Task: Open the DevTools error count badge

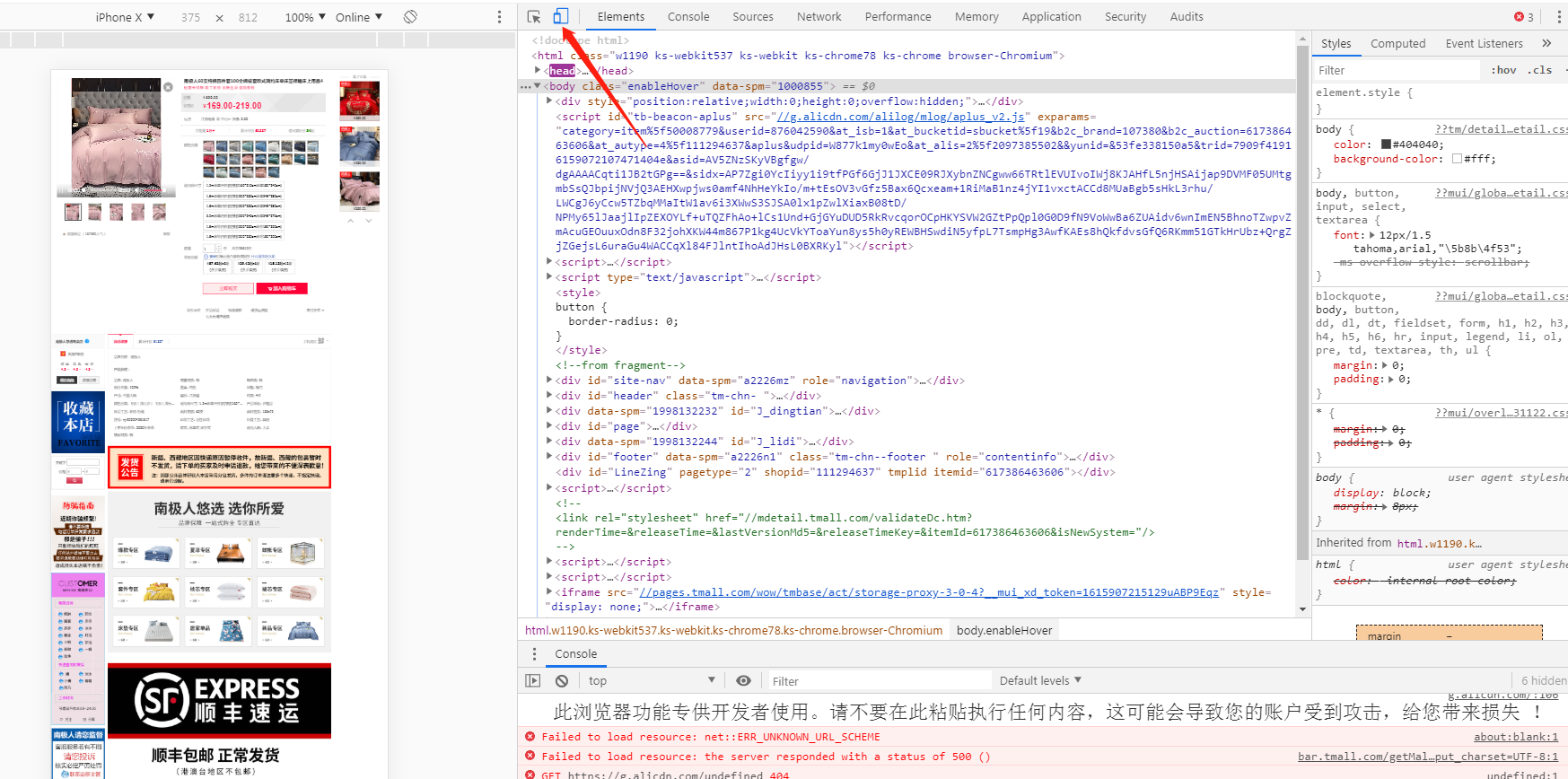Action: click(1523, 16)
